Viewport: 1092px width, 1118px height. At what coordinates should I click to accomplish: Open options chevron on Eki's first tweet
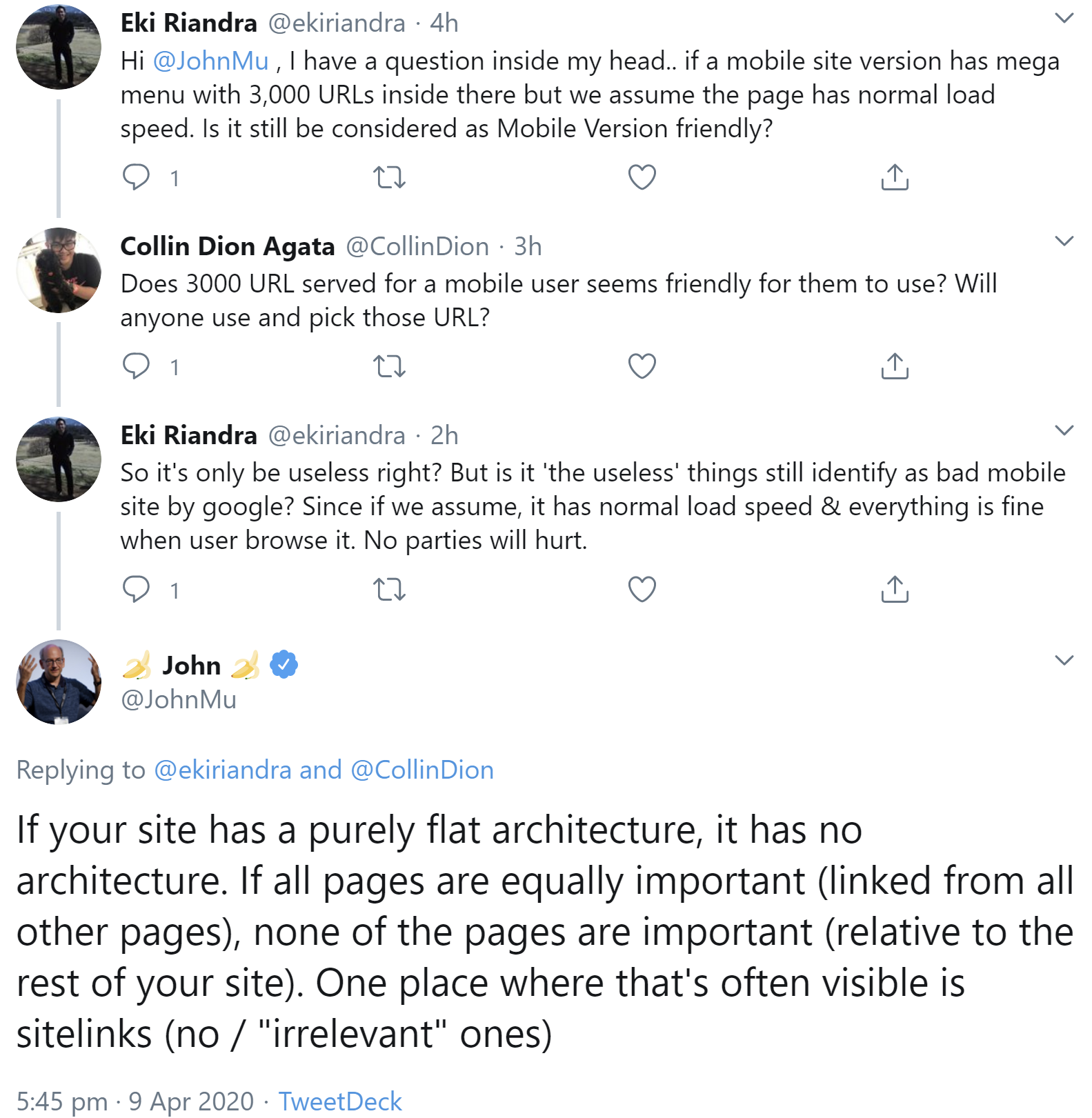click(x=1064, y=18)
